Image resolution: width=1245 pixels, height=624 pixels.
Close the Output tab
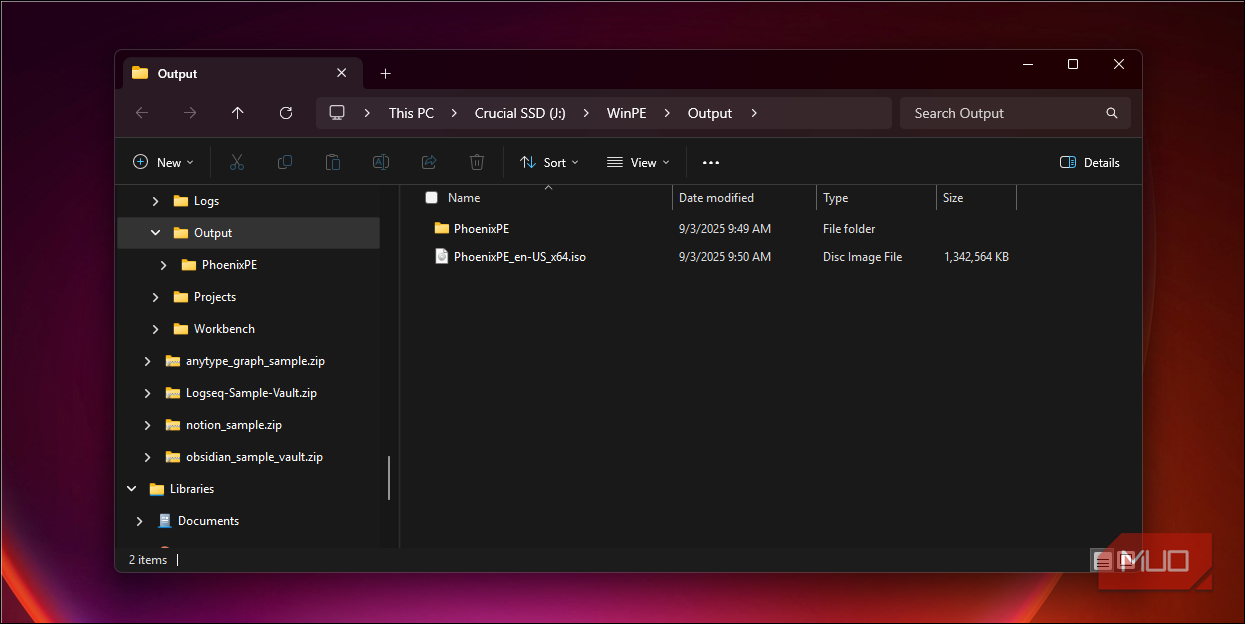[x=341, y=73]
